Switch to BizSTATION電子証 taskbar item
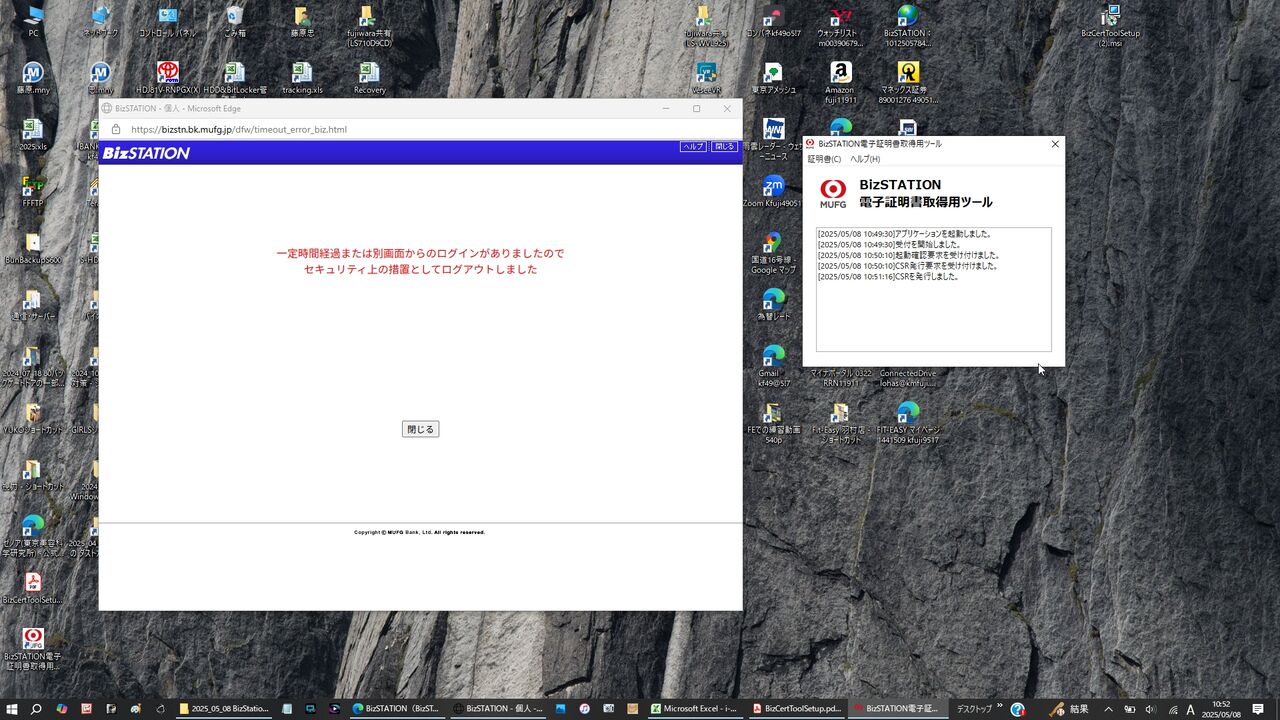Screen dimensions: 1280x720 coord(896,709)
